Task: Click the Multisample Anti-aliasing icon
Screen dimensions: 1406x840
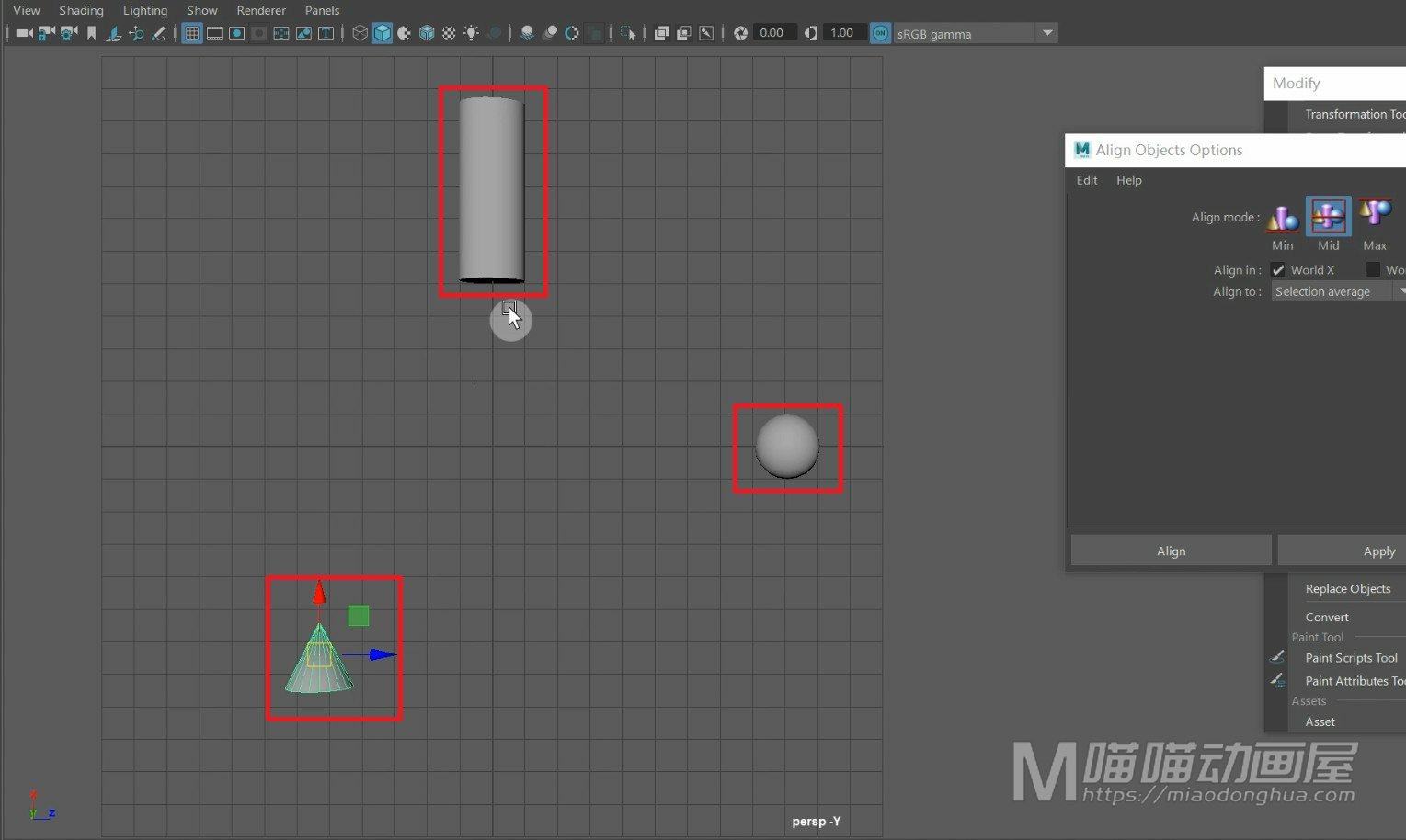Action: pyautogui.click(x=572, y=33)
